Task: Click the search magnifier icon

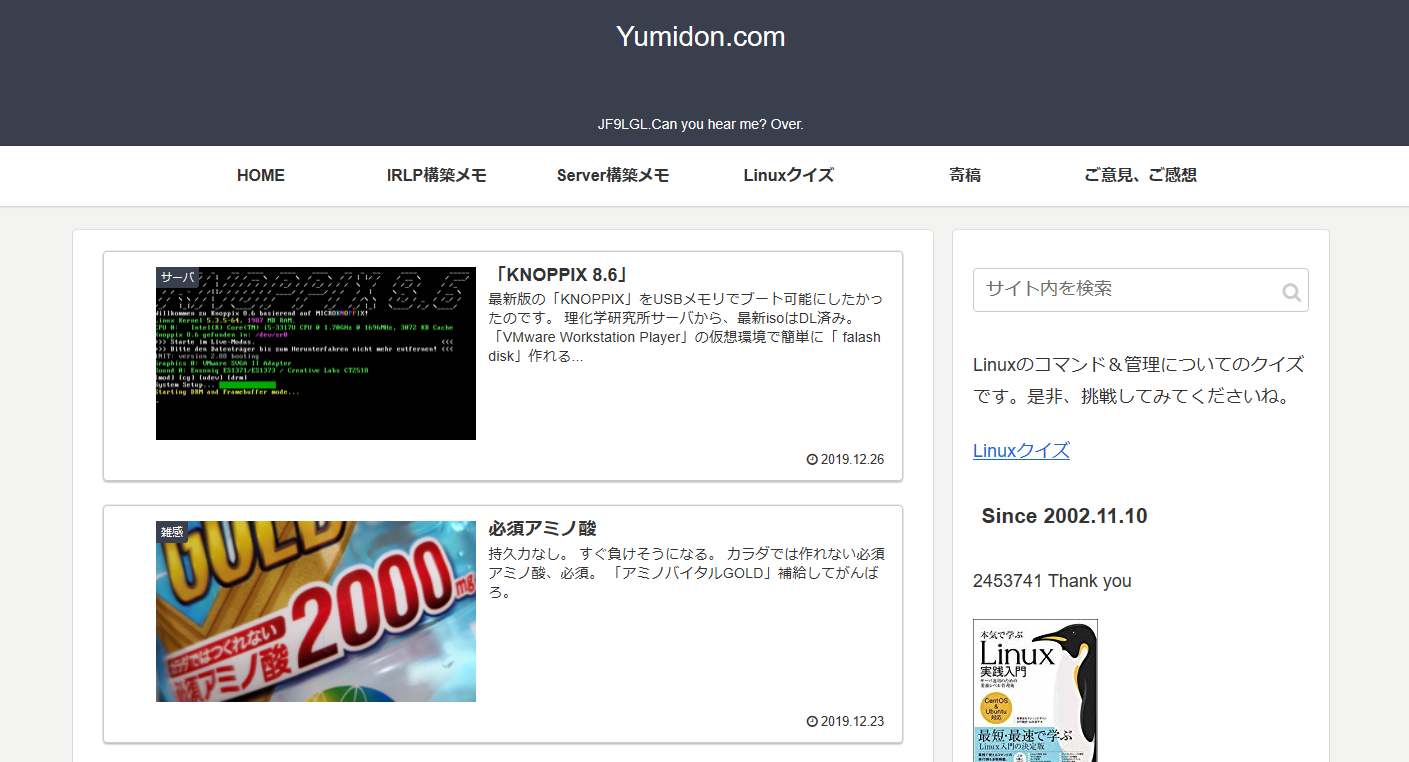Action: pos(1291,290)
